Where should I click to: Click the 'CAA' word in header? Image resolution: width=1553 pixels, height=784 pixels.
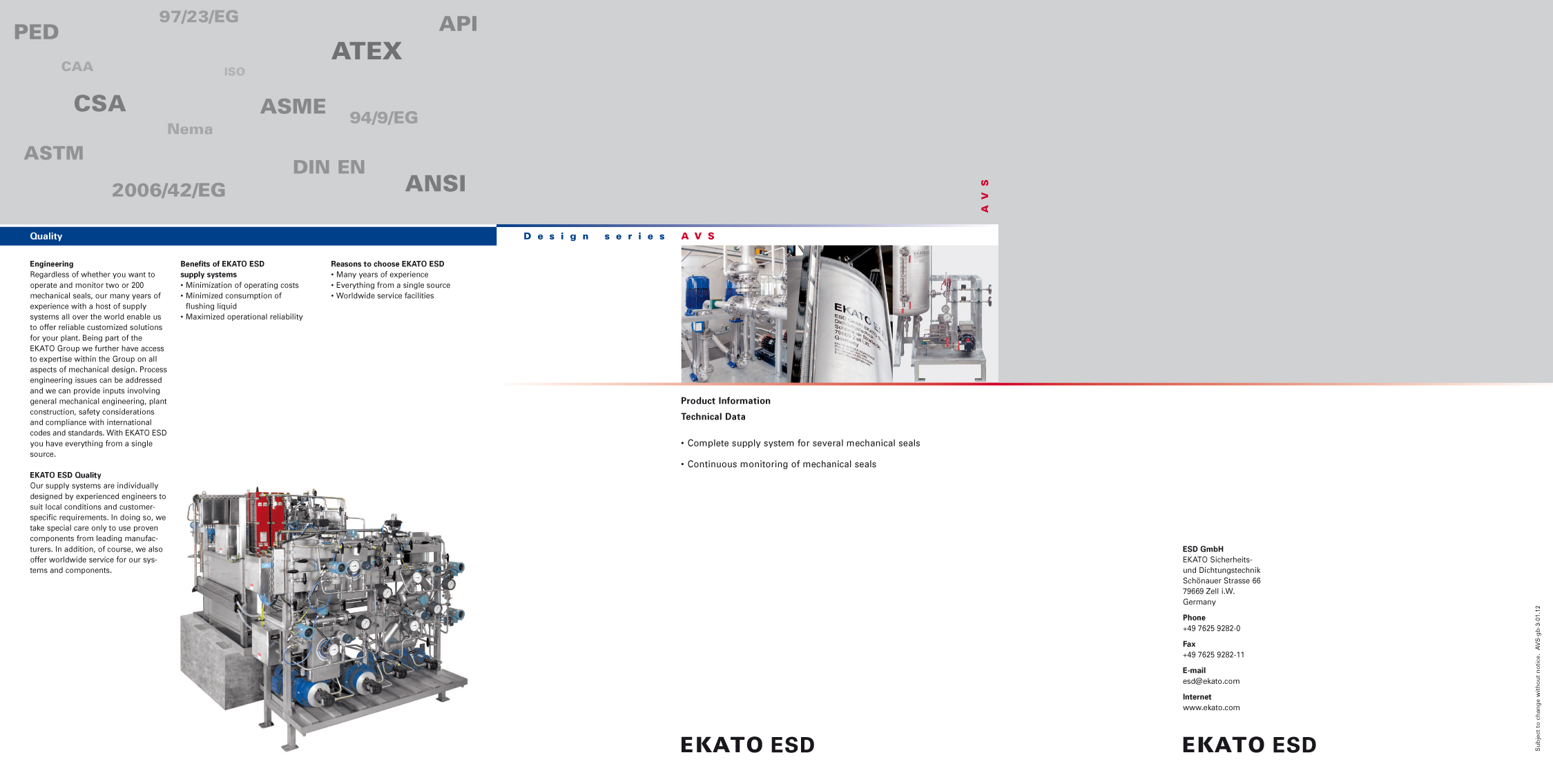point(77,66)
